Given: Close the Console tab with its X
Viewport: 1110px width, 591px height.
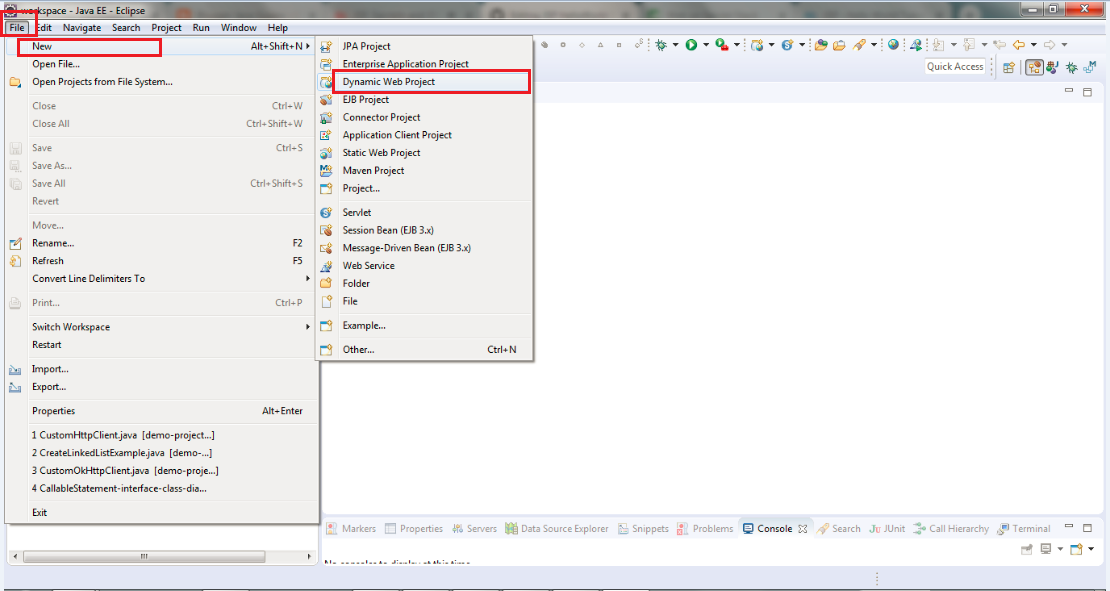Looking at the screenshot, I should (803, 529).
